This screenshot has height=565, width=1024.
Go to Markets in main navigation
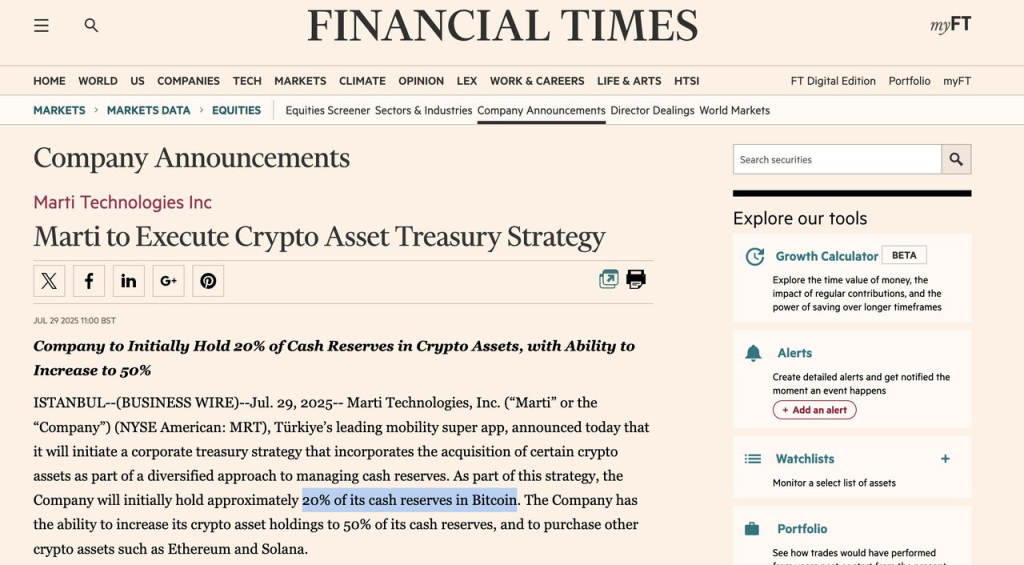(x=300, y=81)
